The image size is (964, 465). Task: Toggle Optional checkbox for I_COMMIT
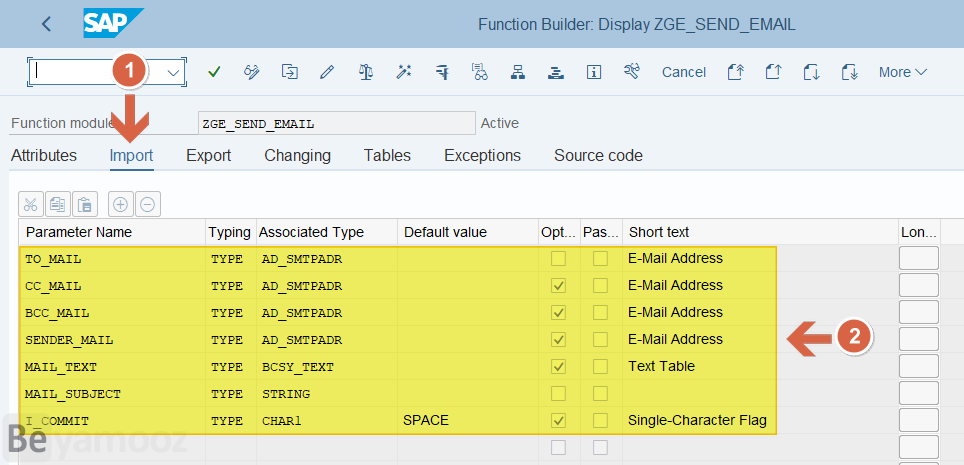click(x=558, y=421)
